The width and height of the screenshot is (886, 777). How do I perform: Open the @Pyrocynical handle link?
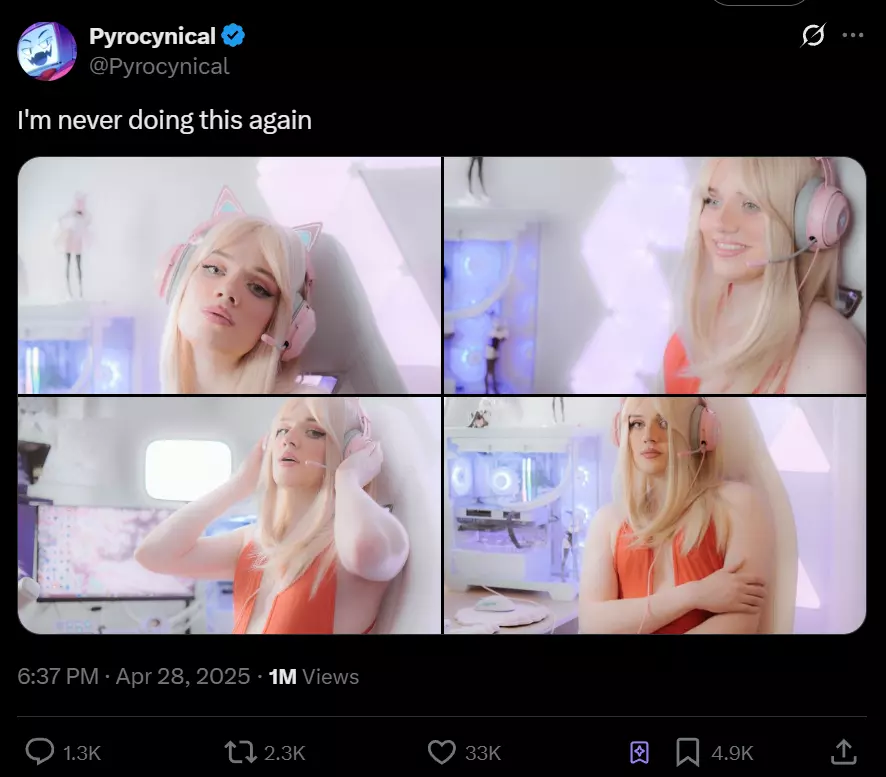coord(159,66)
